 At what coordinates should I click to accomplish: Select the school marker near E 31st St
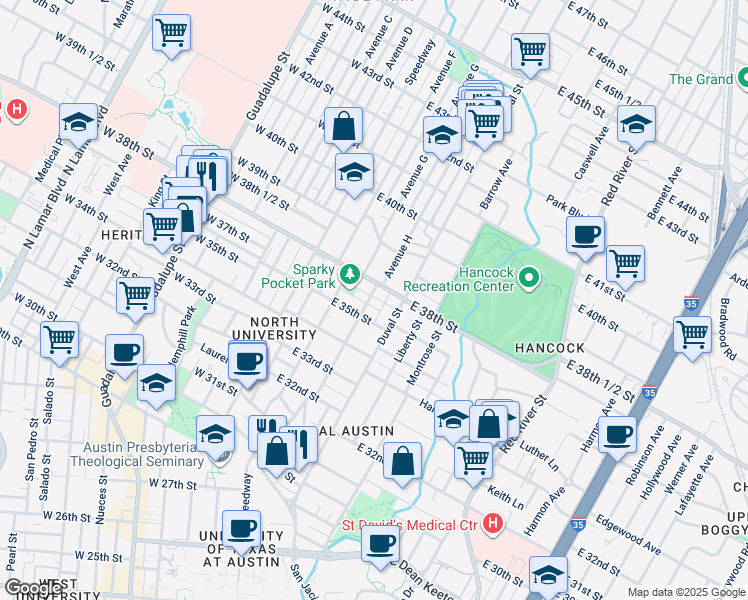tap(548, 575)
